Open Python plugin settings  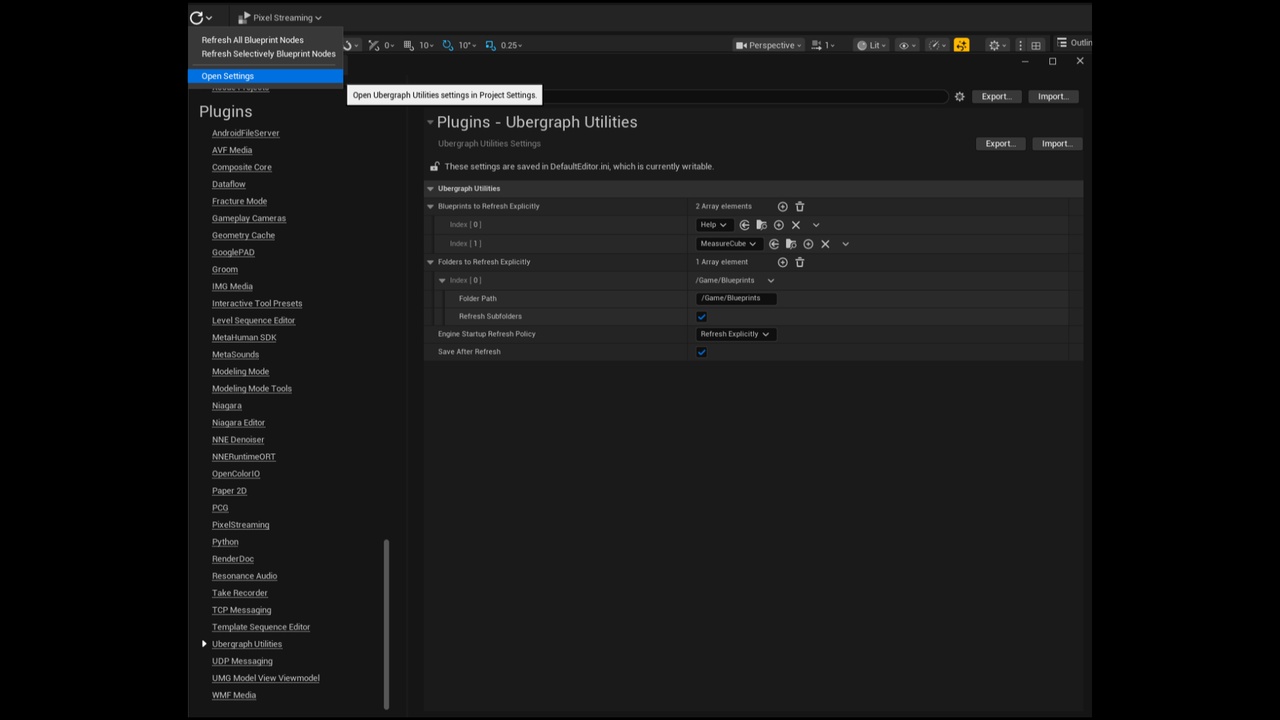point(225,542)
